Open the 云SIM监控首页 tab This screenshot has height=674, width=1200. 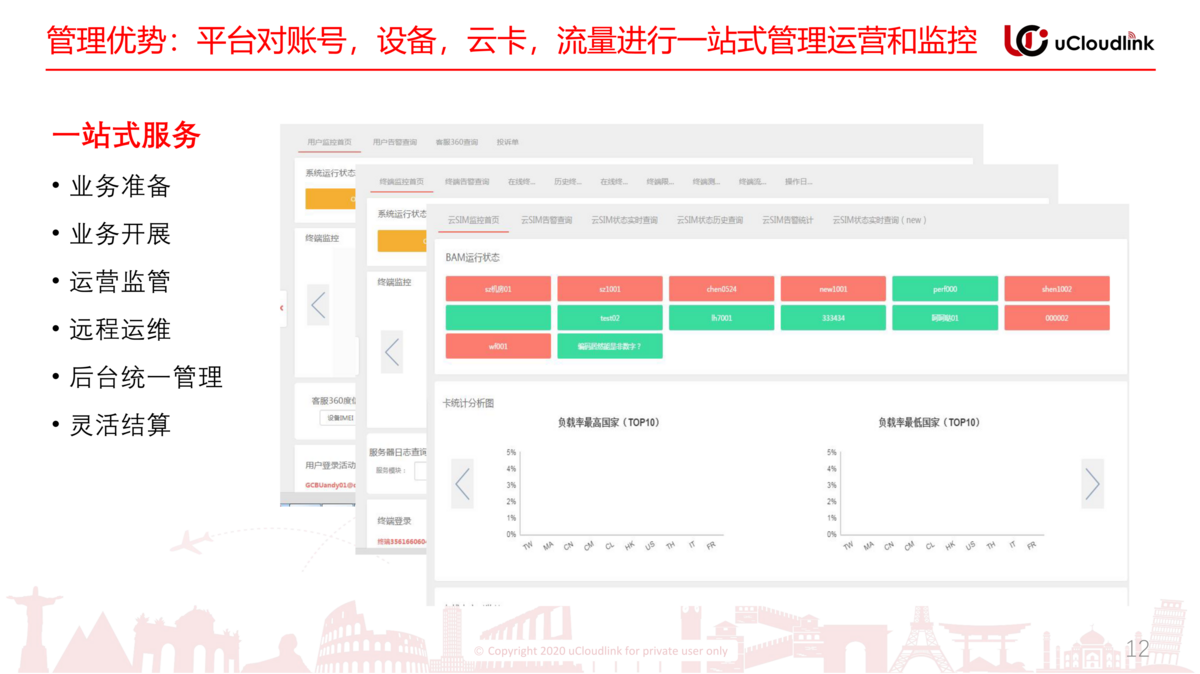point(473,220)
